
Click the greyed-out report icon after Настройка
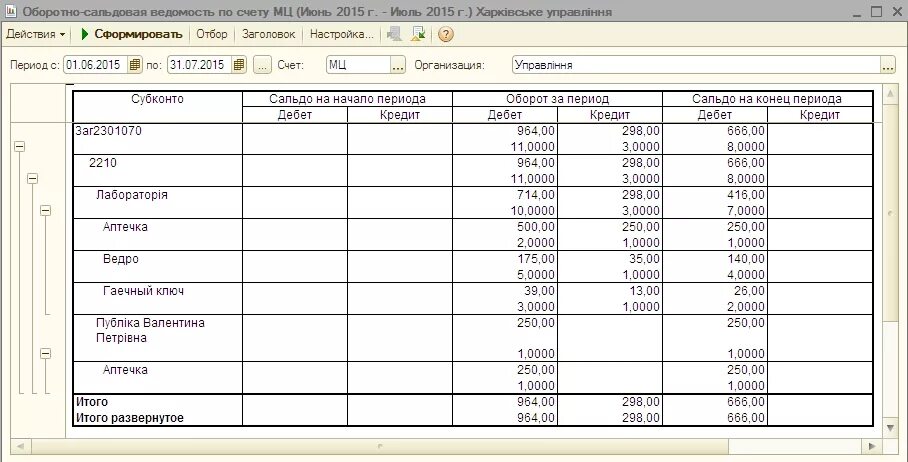[394, 34]
